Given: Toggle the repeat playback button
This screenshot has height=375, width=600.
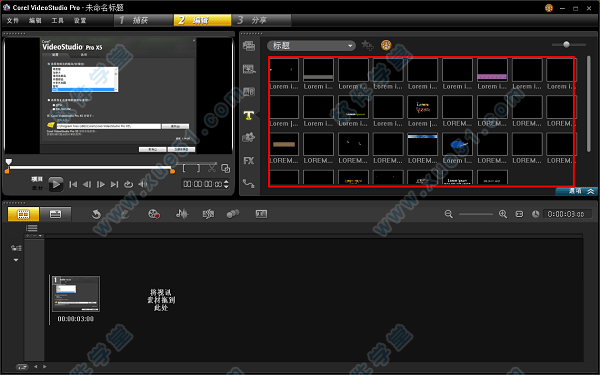Looking at the screenshot, I should click(x=128, y=184).
